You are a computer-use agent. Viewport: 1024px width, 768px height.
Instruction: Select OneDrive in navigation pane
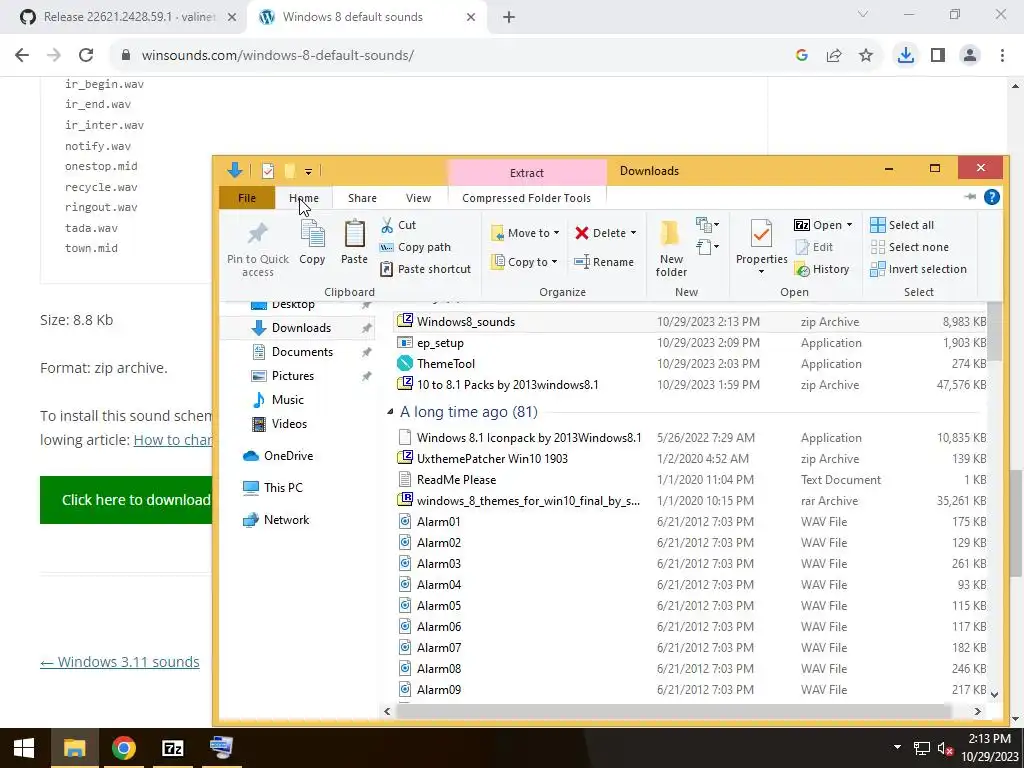288,456
